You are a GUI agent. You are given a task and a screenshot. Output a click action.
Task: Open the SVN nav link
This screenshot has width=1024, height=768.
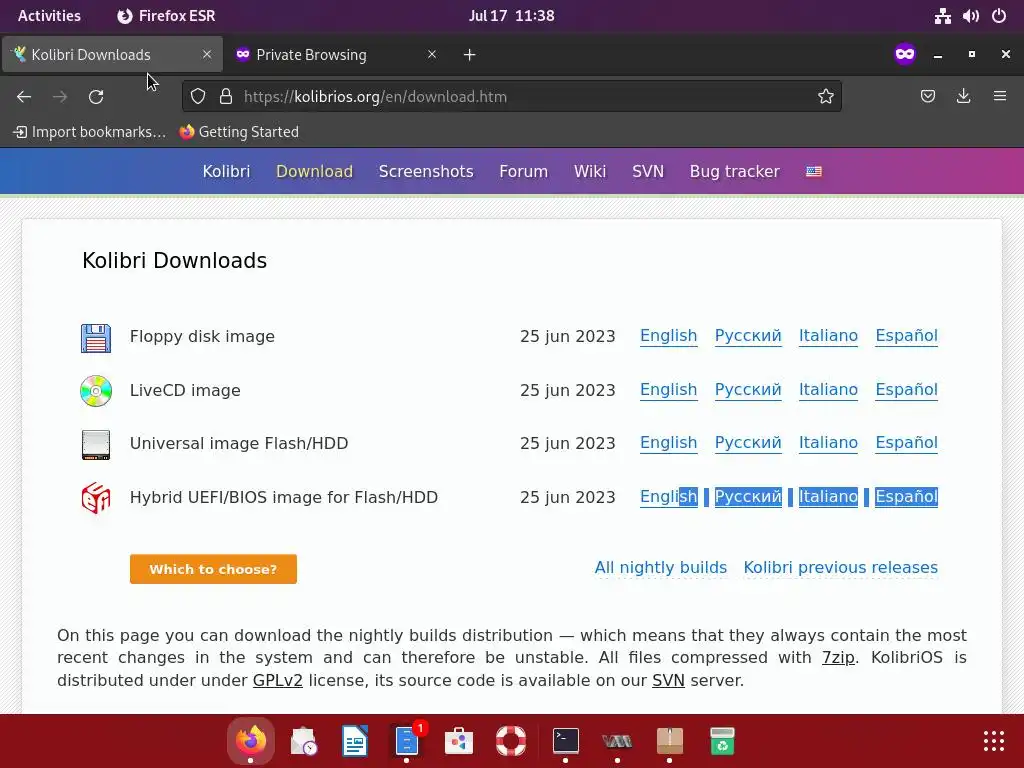(x=648, y=171)
